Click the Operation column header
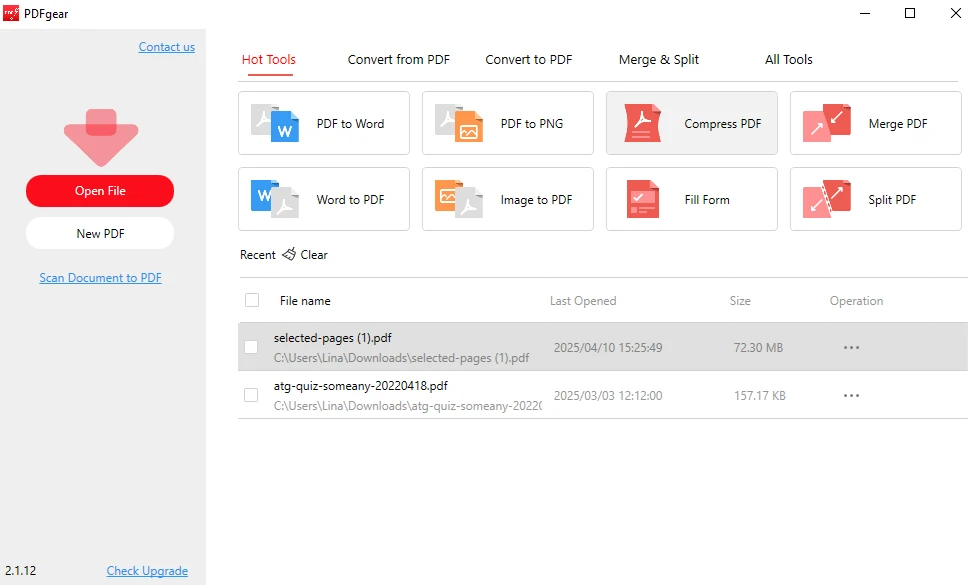975x585 pixels. pos(856,301)
